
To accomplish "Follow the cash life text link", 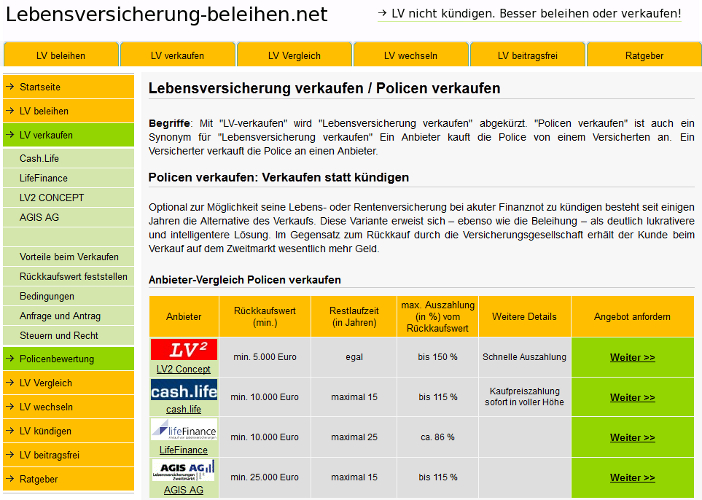I will (x=183, y=409).
